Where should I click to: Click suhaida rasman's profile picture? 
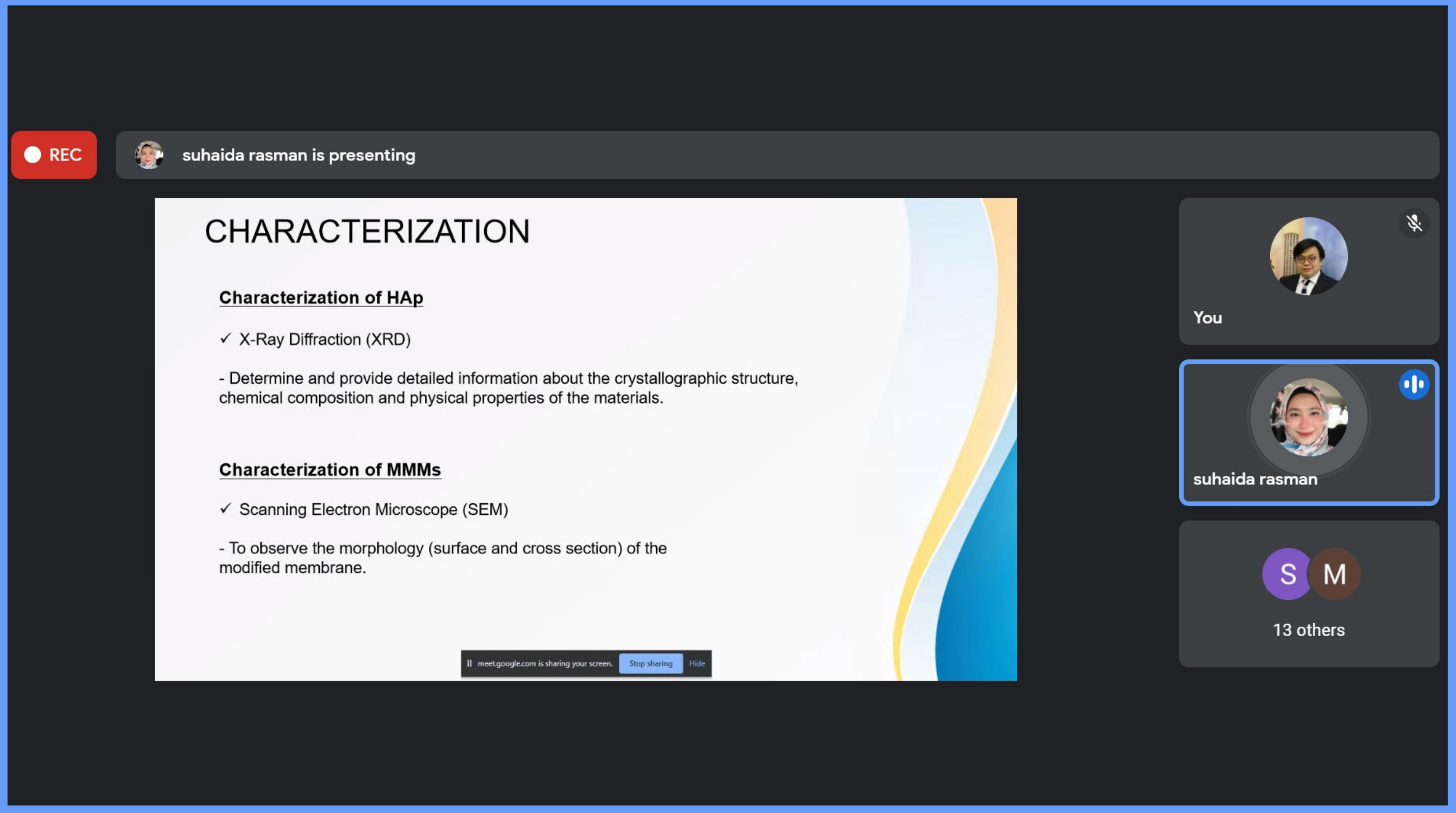point(1308,417)
